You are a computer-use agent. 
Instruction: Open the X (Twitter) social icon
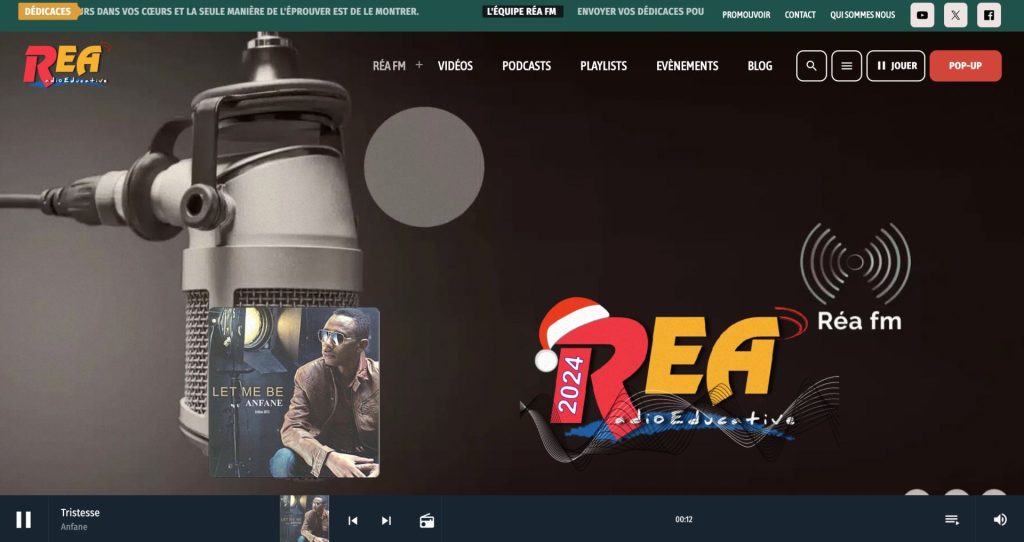click(x=955, y=15)
